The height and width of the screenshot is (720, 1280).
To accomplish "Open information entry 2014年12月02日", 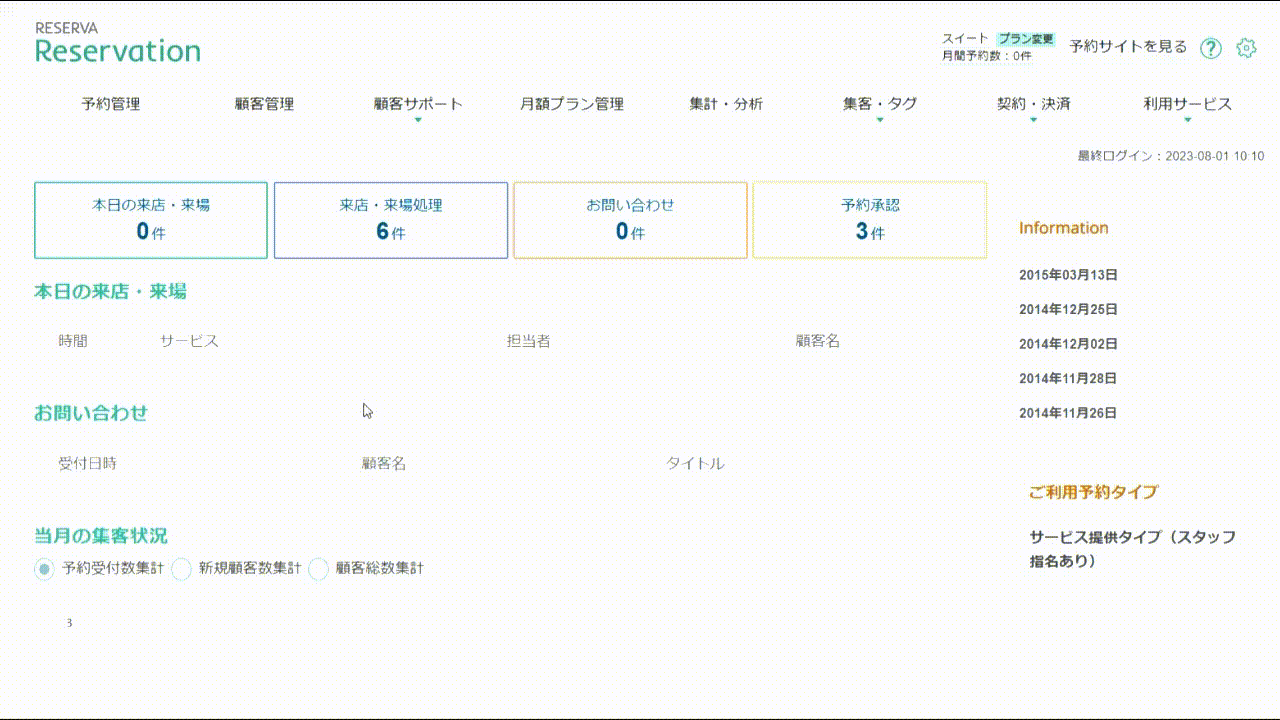I will [1068, 344].
